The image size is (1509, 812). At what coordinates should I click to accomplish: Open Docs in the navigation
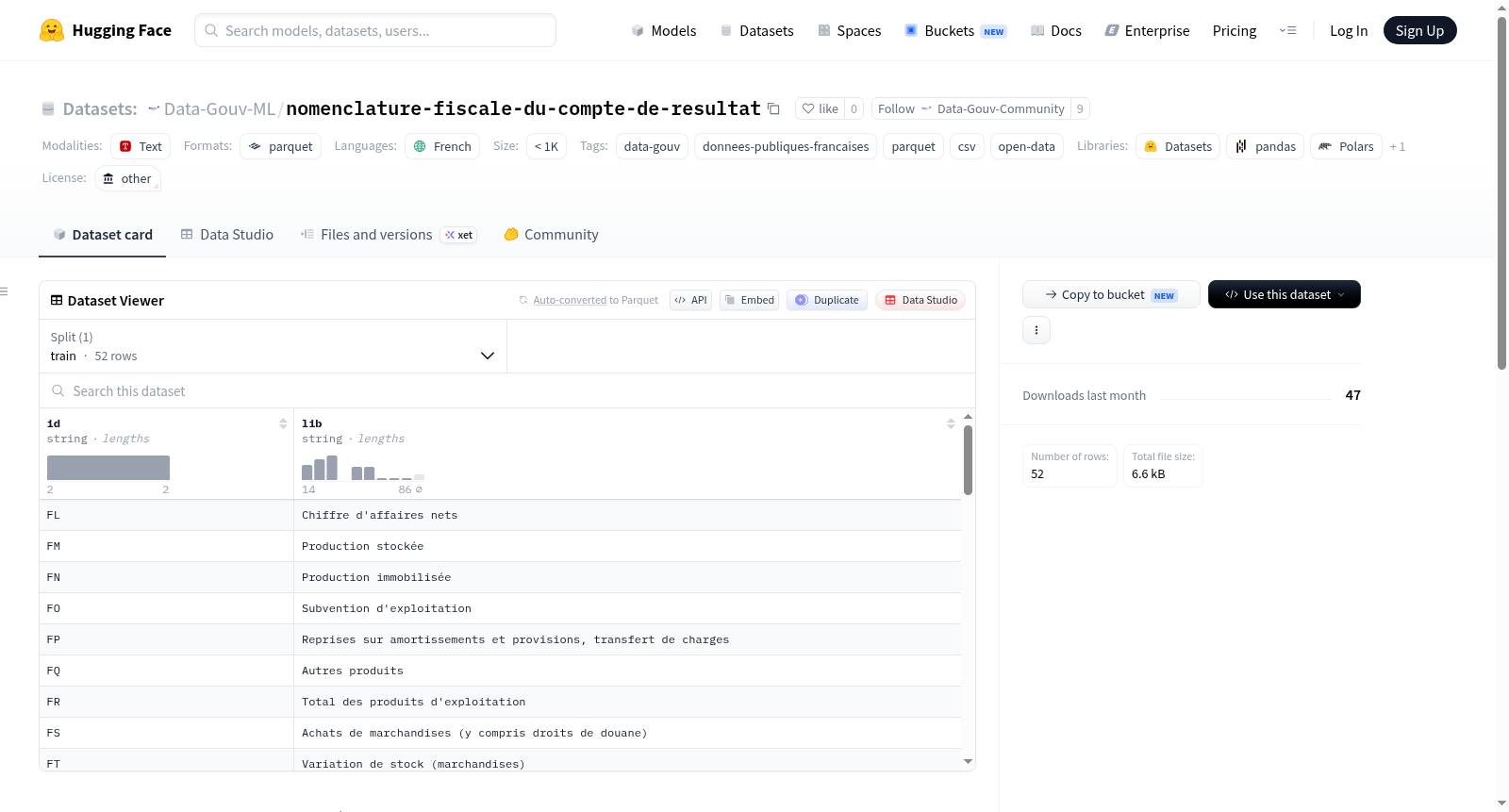1055,30
